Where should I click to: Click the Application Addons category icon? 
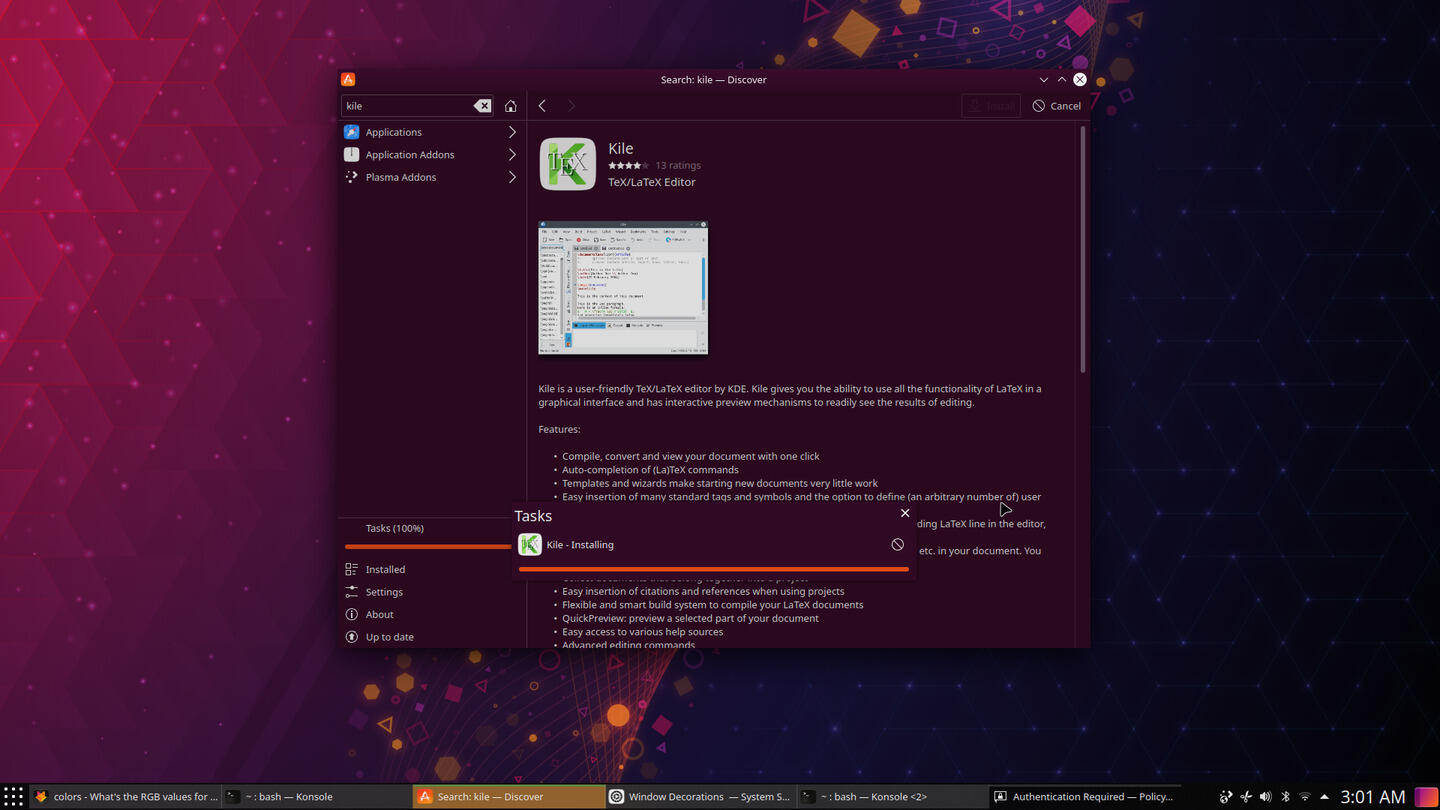click(x=351, y=155)
